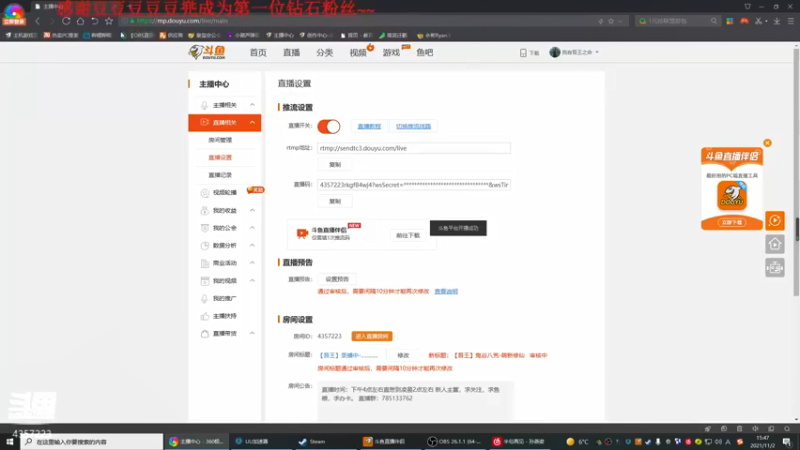Click the browser address bar URL

tap(182, 21)
